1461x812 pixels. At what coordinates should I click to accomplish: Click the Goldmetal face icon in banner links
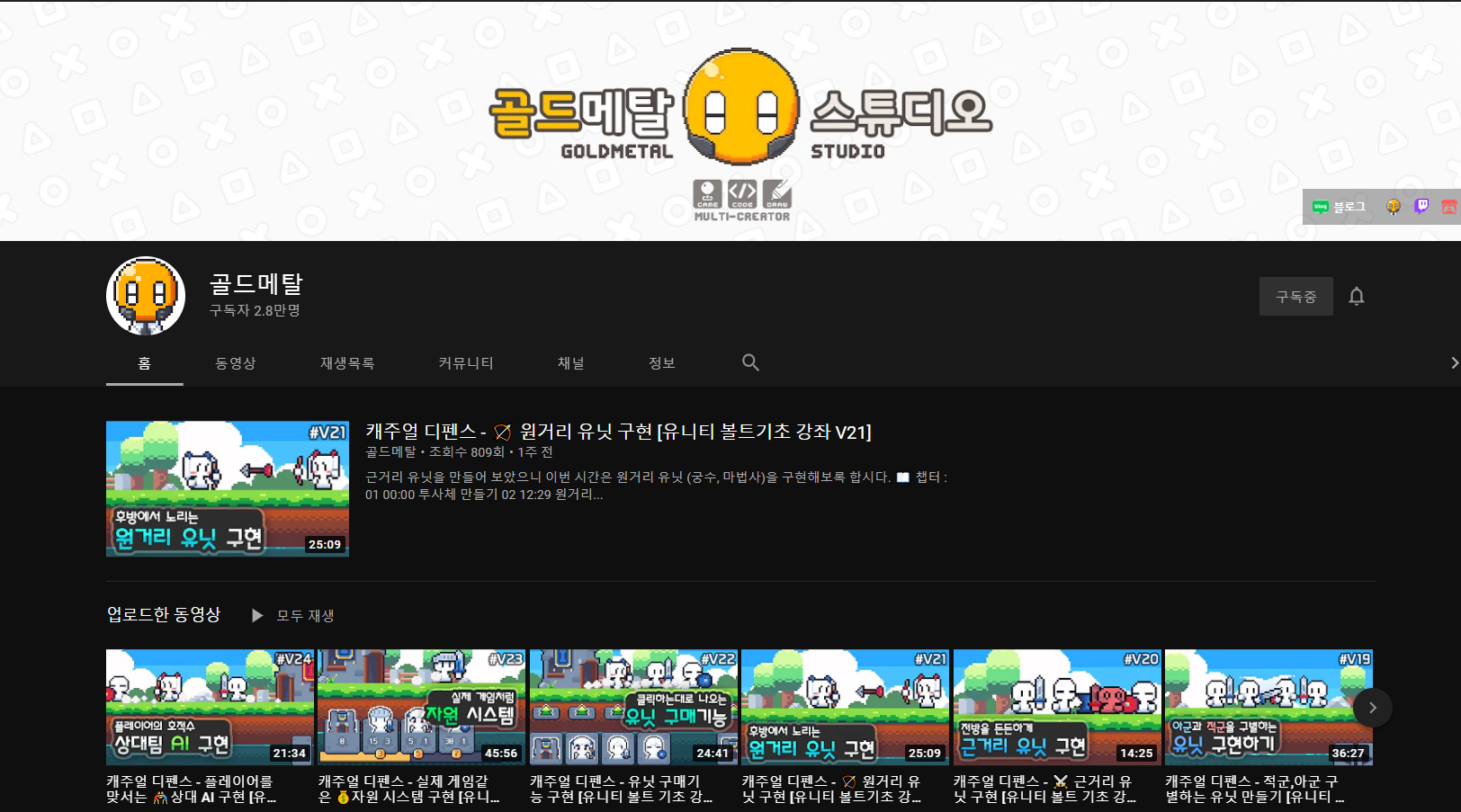tap(1393, 207)
